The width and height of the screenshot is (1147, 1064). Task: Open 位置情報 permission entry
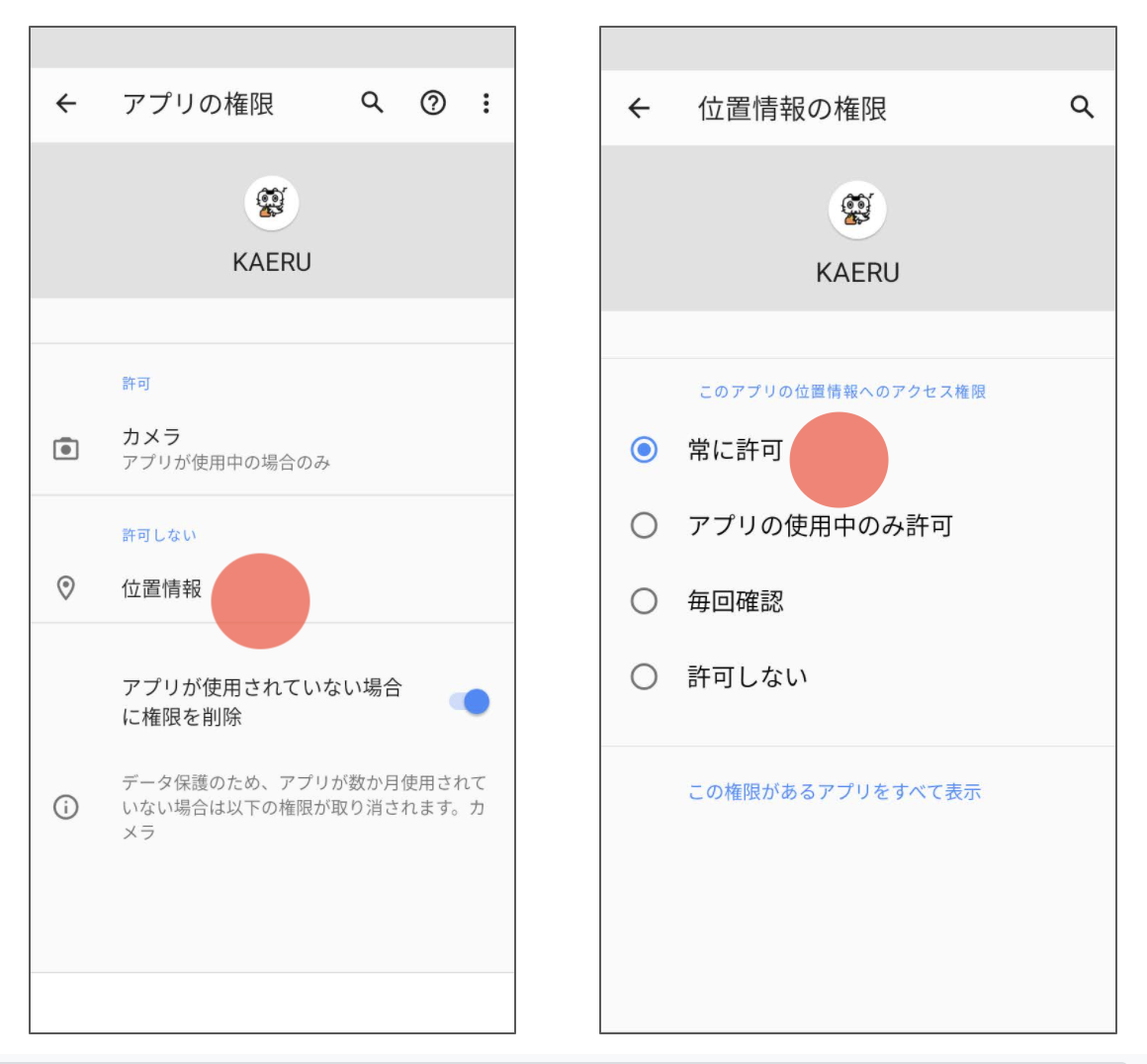click(x=162, y=588)
